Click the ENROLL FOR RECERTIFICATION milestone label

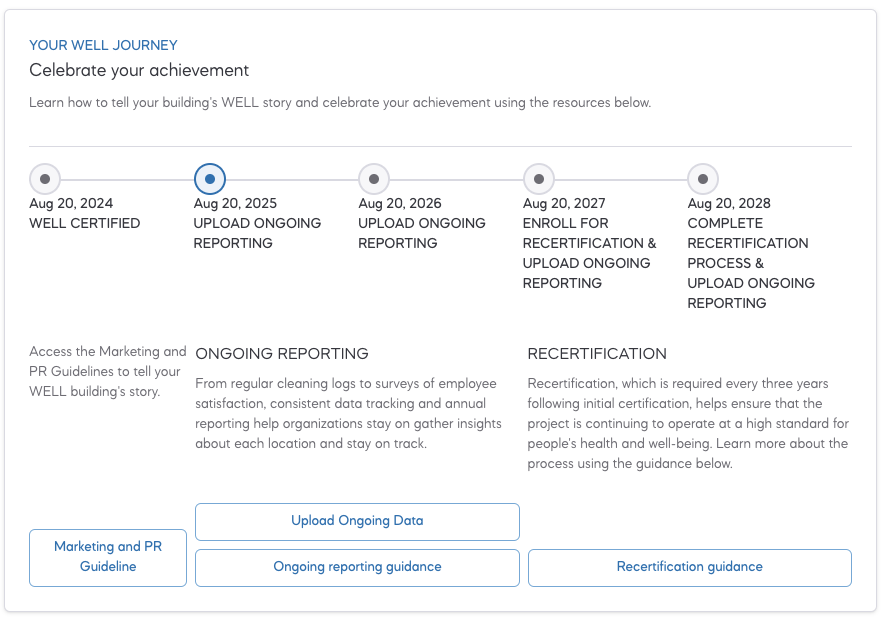click(590, 253)
